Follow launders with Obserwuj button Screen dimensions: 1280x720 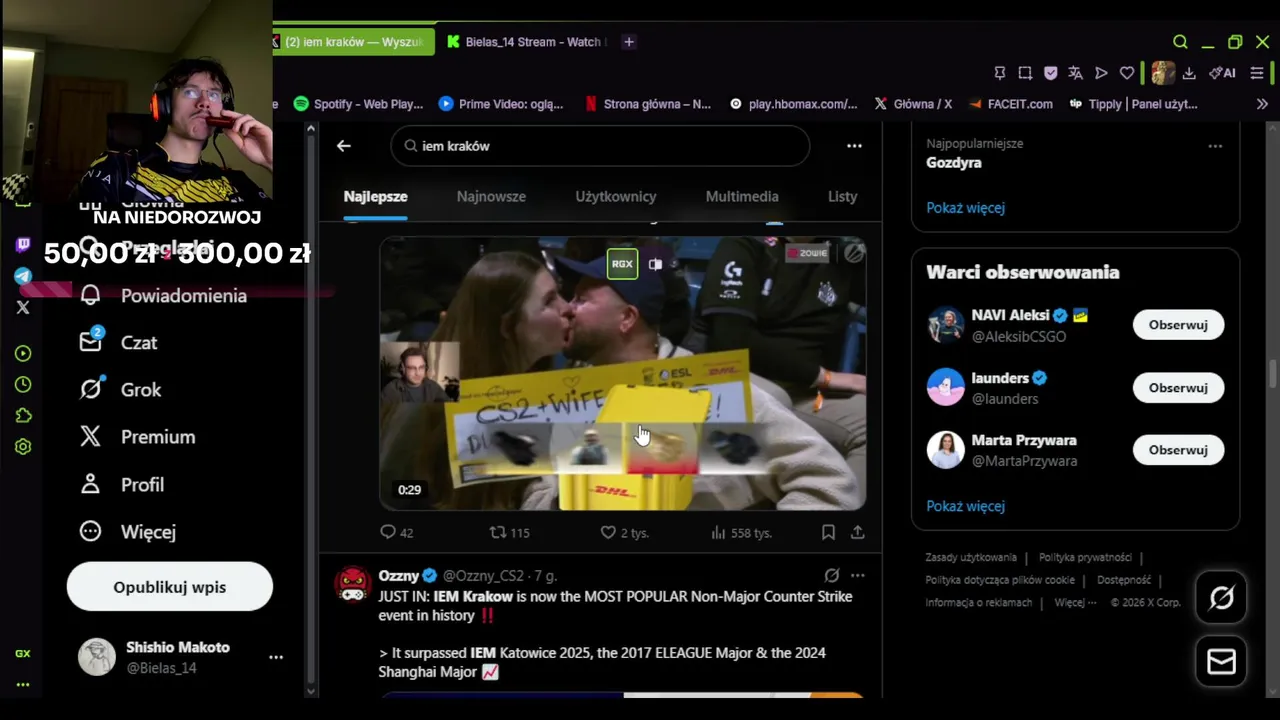1178,388
